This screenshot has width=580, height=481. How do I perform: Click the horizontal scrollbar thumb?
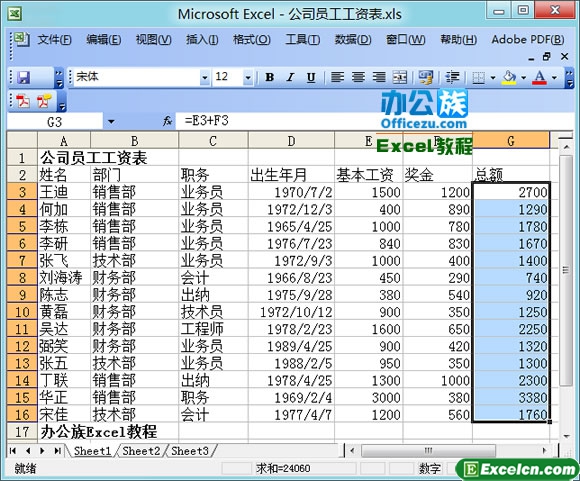pyautogui.click(x=428, y=451)
